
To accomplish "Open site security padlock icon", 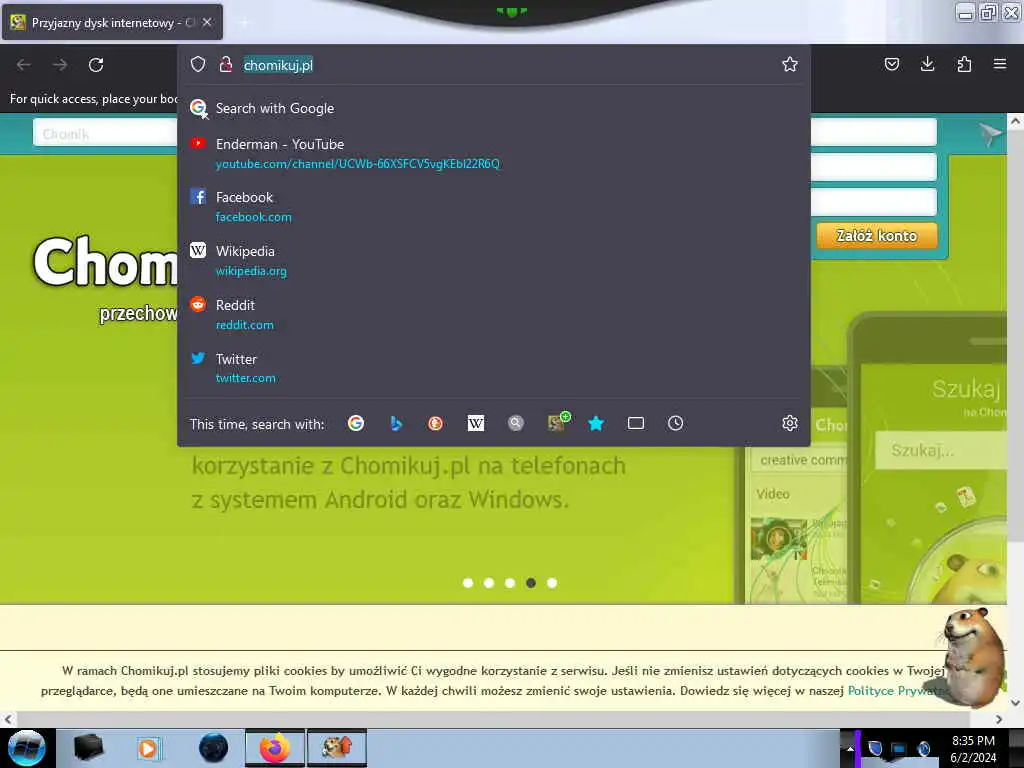I will tap(225, 64).
